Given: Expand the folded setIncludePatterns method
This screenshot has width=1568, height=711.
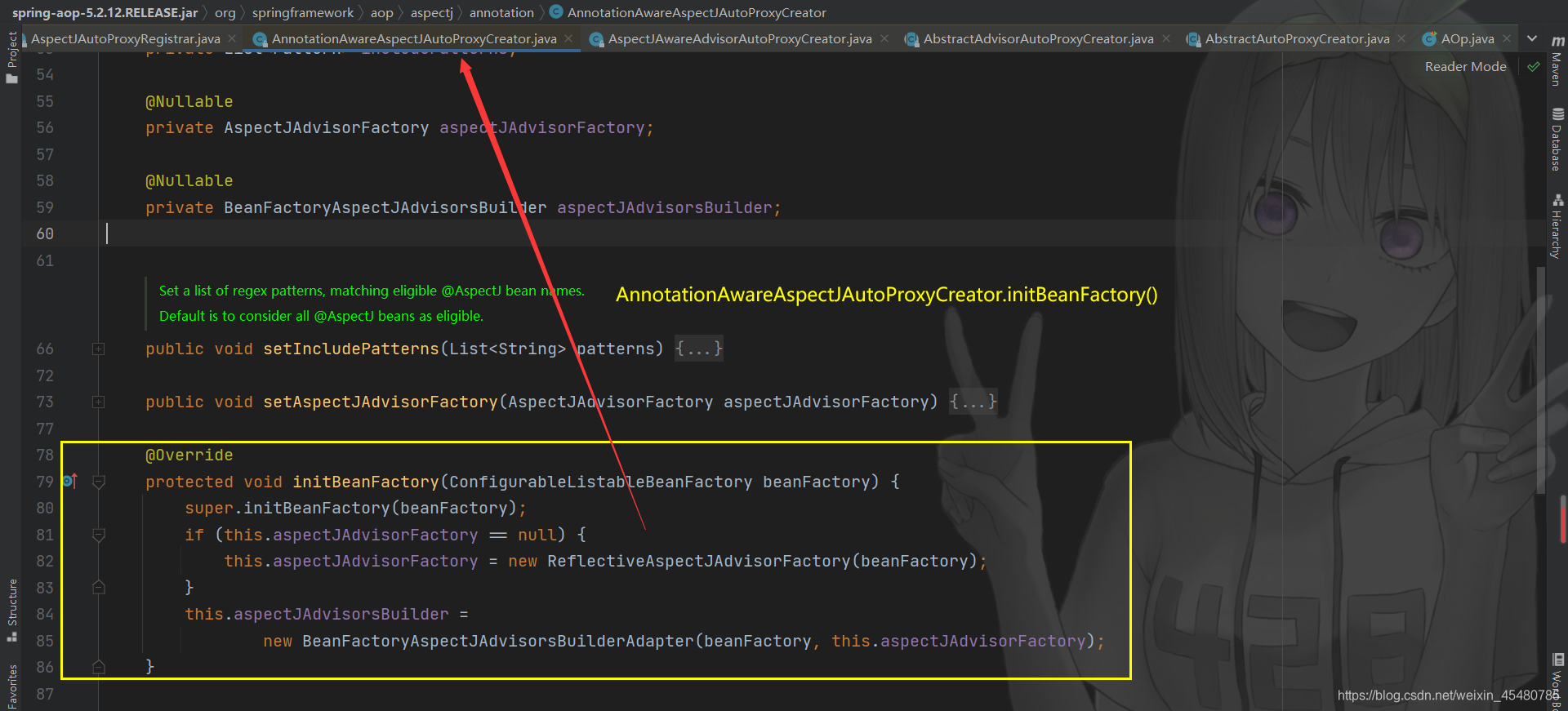Looking at the screenshot, I should (x=98, y=349).
